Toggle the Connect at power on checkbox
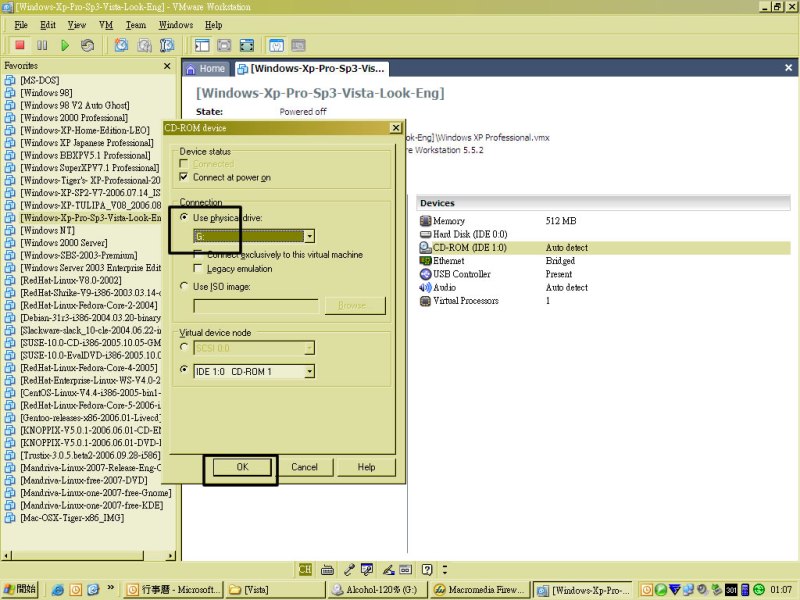Screen dimensions: 800x600 pyautogui.click(x=184, y=177)
